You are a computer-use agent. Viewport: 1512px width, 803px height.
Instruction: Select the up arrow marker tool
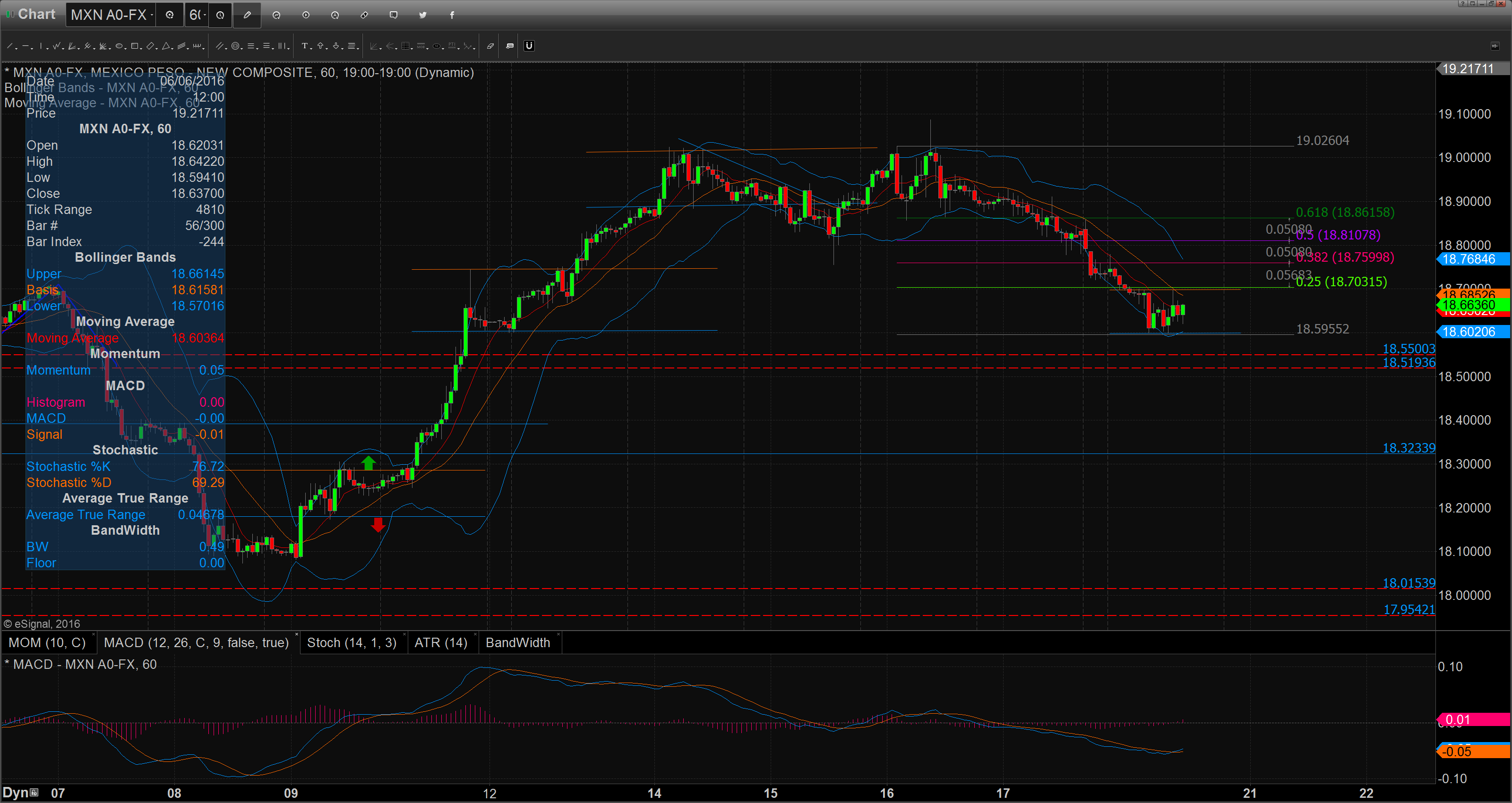[320, 46]
